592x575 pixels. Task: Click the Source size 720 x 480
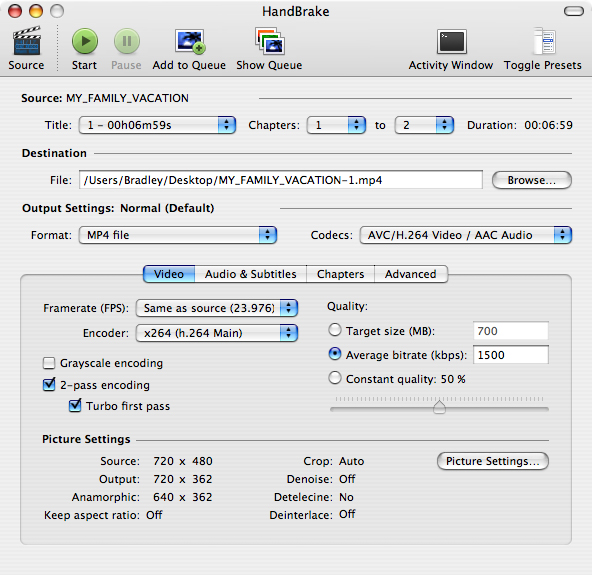coord(183,461)
